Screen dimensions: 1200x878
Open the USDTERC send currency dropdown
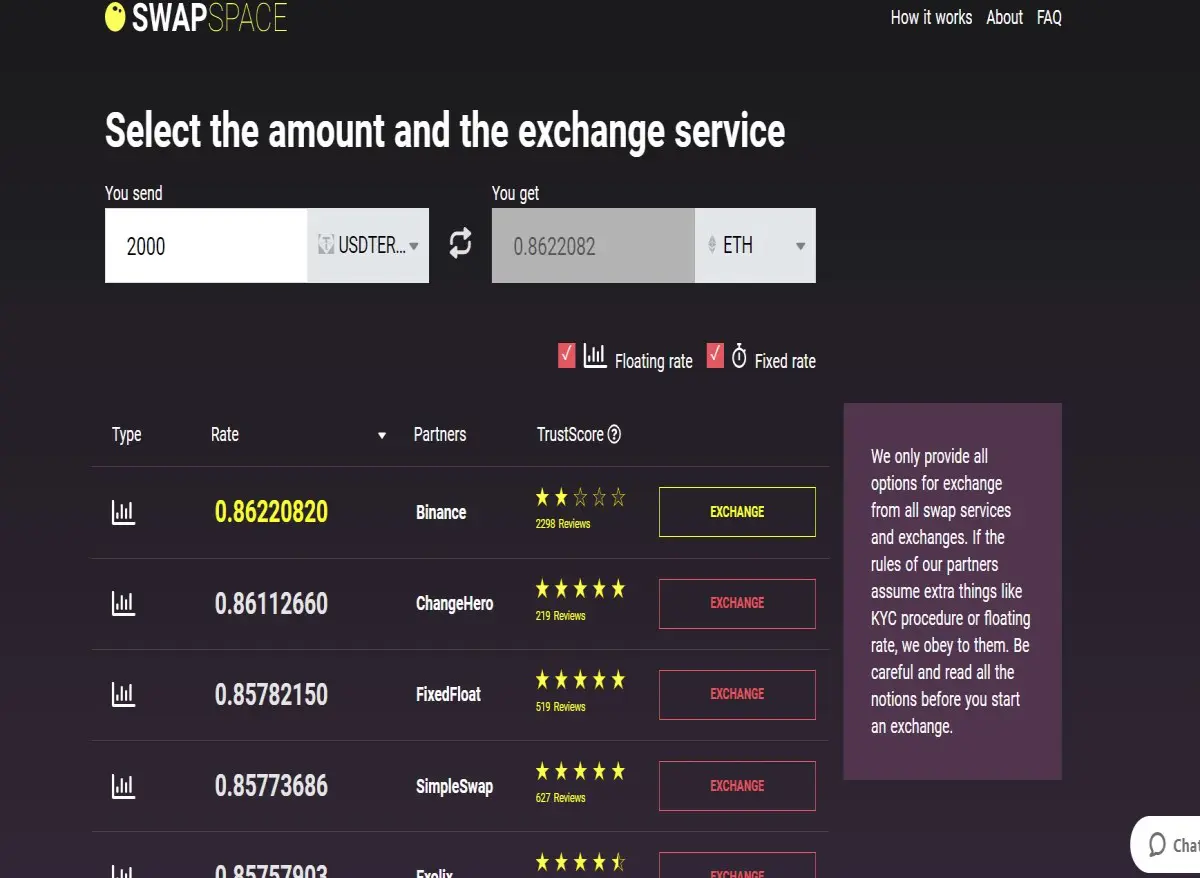click(368, 245)
